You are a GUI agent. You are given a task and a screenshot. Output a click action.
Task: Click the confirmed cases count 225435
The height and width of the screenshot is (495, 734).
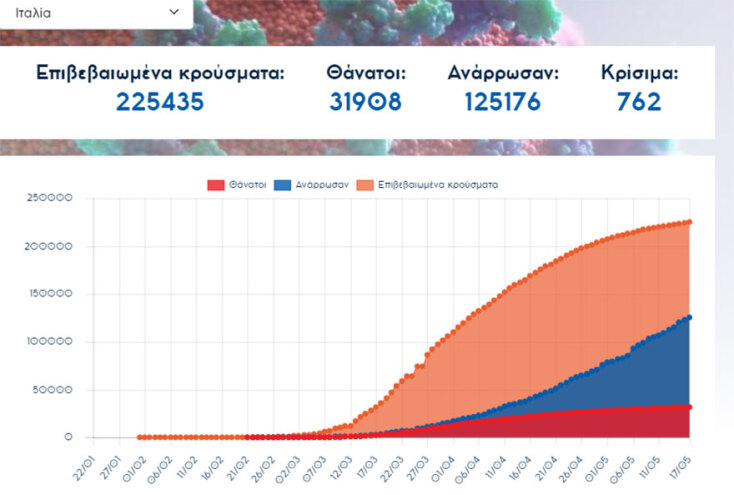pyautogui.click(x=160, y=102)
